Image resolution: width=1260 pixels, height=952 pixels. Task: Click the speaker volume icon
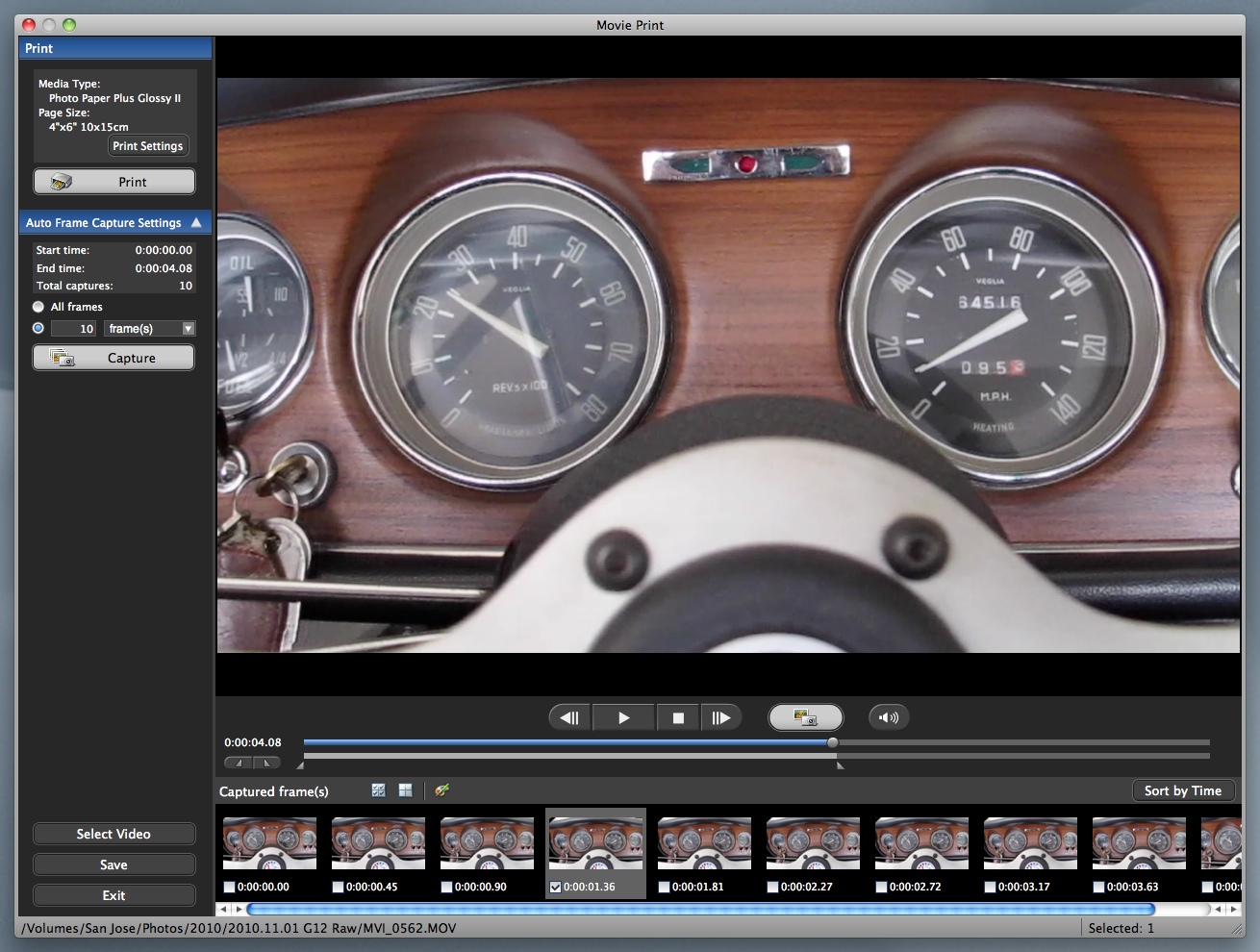tap(889, 717)
